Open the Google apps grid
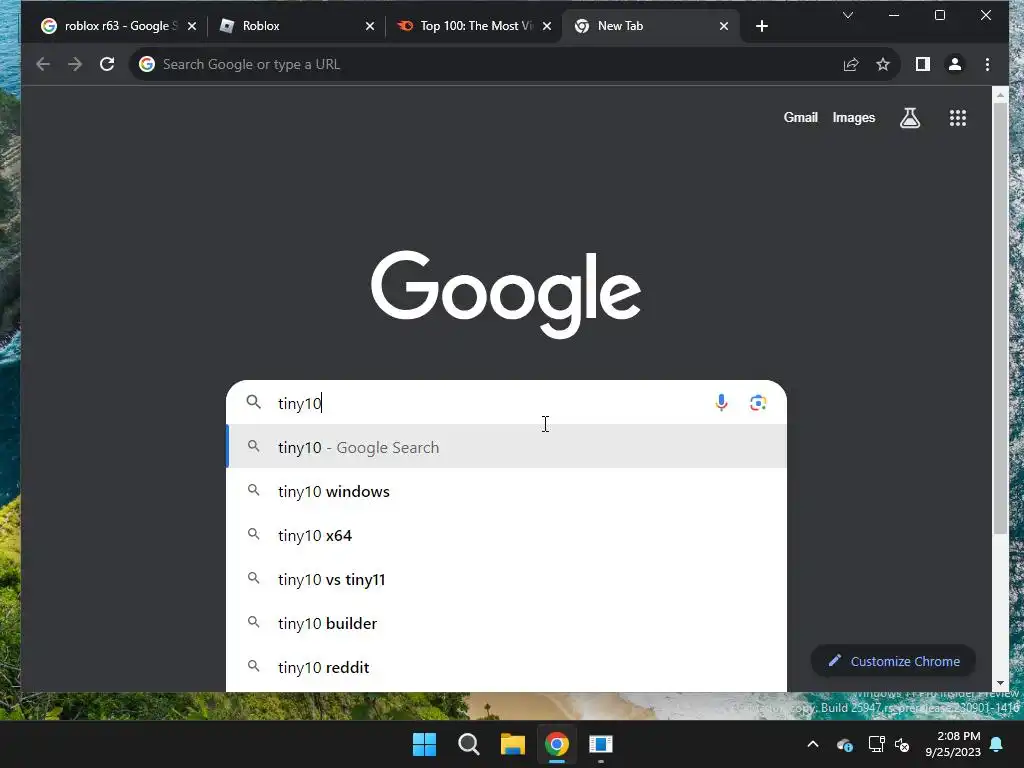This screenshot has height=768, width=1024. (x=957, y=118)
